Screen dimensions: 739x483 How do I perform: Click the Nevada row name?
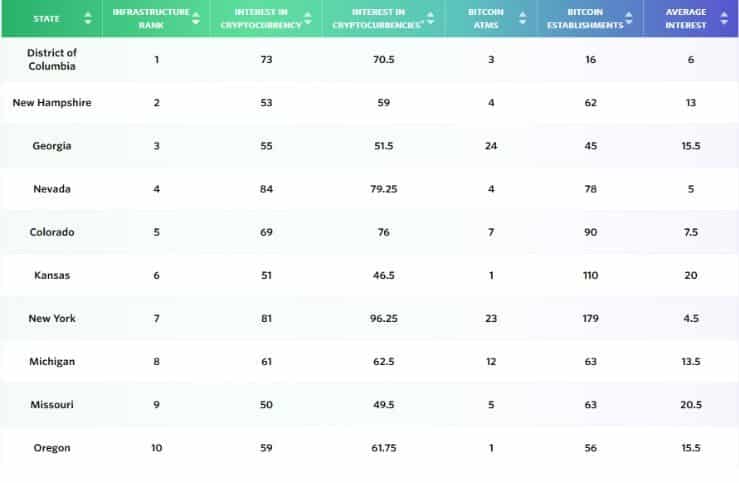[x=52, y=189]
